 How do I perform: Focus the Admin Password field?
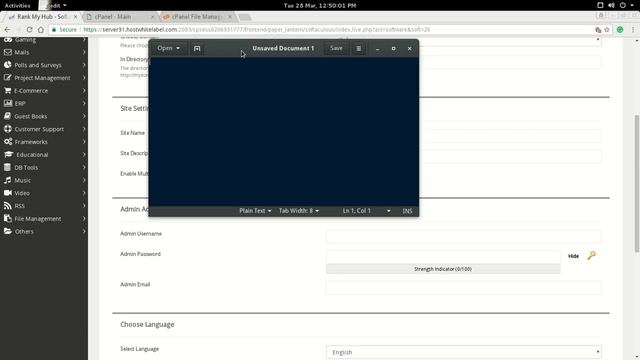pos(443,257)
